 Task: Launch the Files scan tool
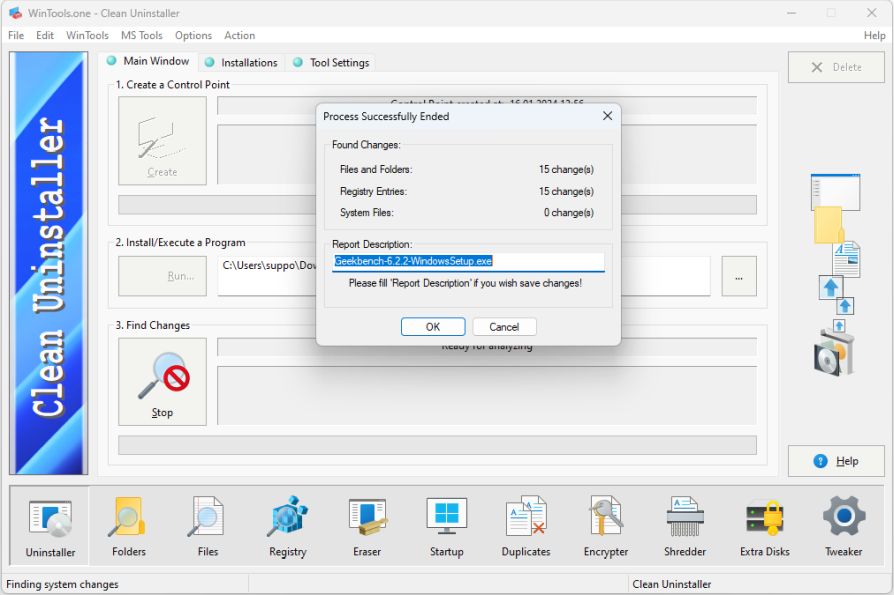tap(208, 525)
